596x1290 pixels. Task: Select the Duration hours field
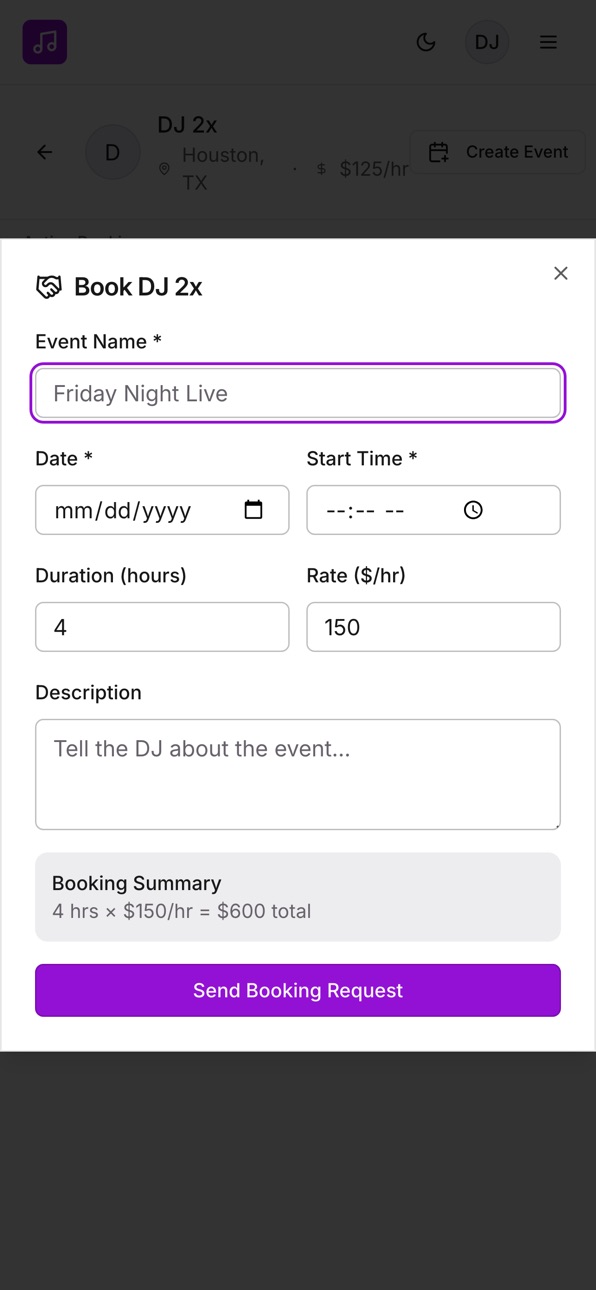[162, 627]
